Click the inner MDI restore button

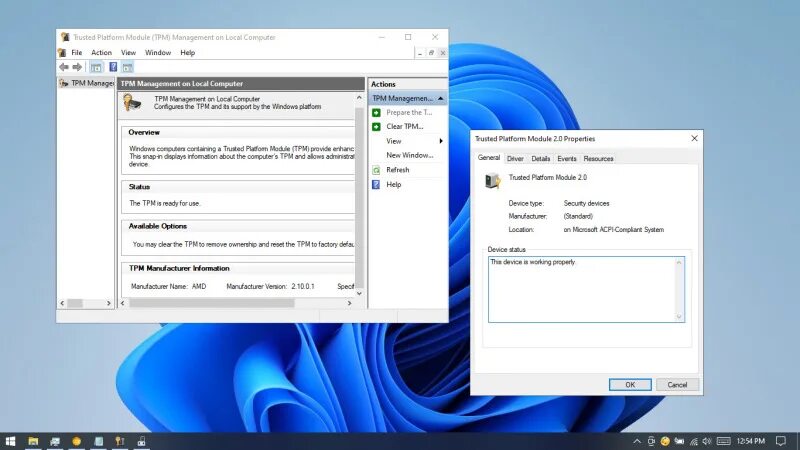point(431,53)
